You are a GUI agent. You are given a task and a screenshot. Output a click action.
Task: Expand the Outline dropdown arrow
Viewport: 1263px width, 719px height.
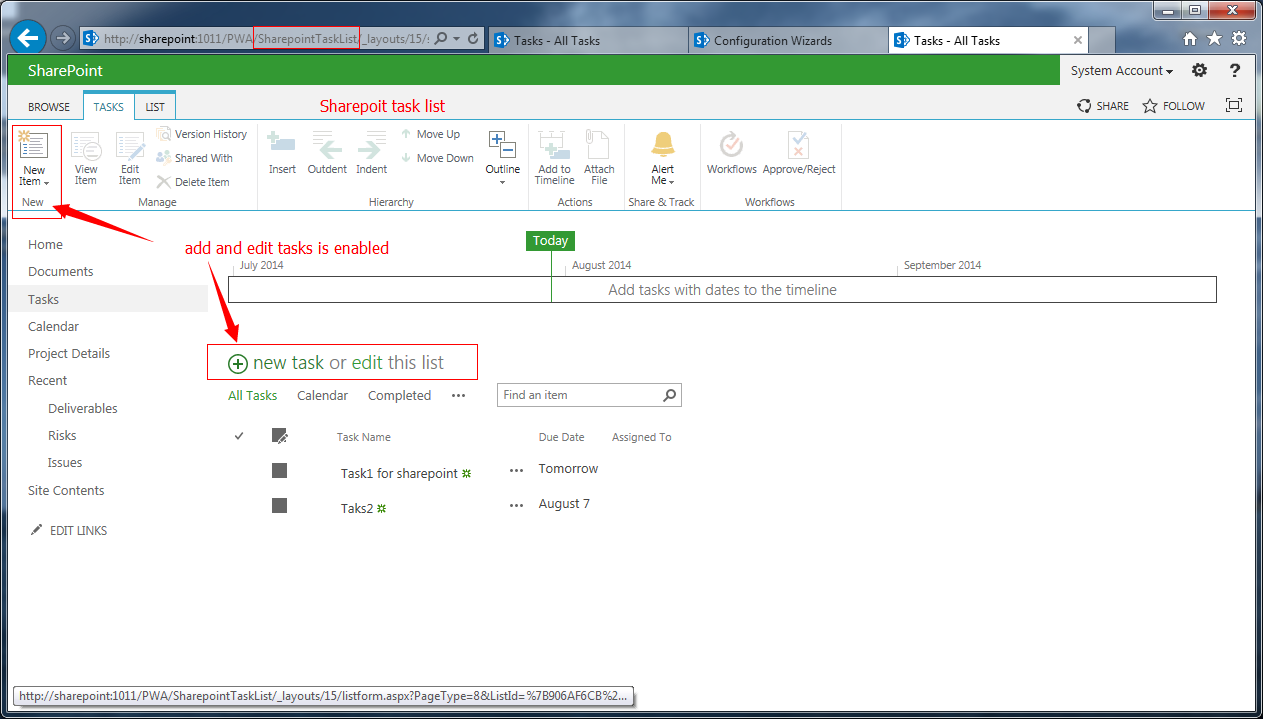pyautogui.click(x=502, y=183)
